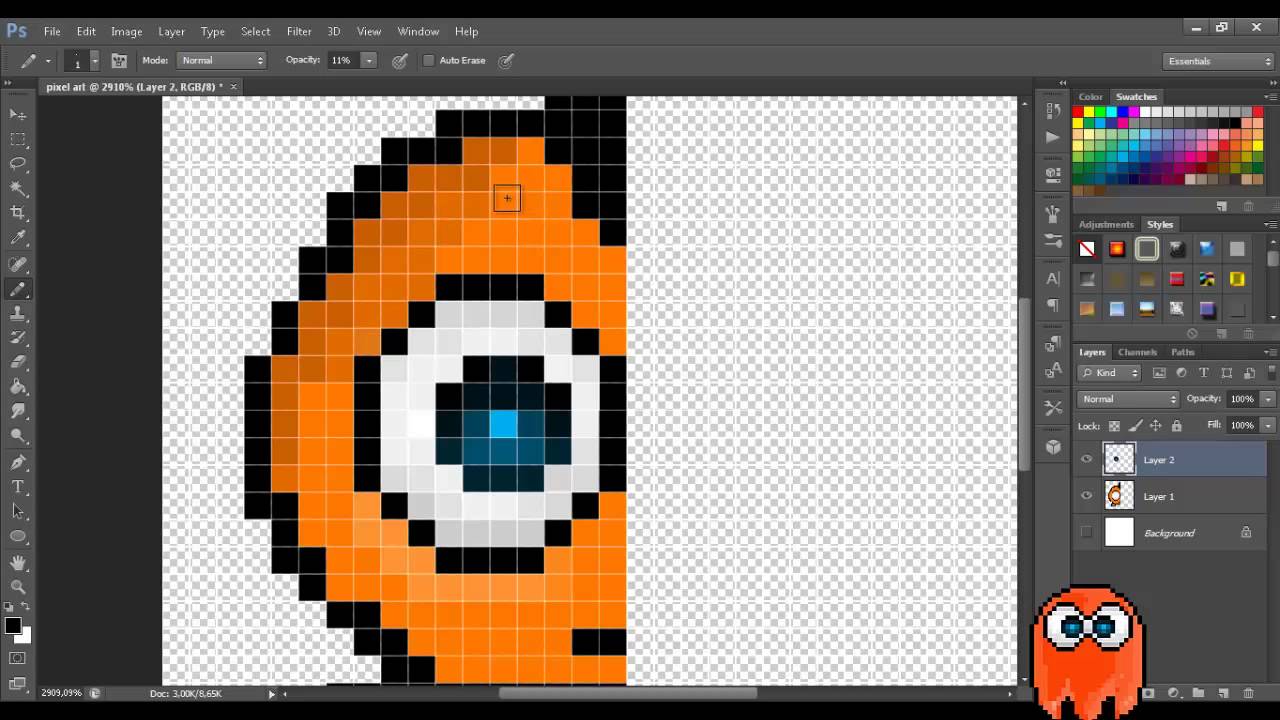This screenshot has height=720, width=1280.
Task: Open the File menu
Action: tap(52, 31)
